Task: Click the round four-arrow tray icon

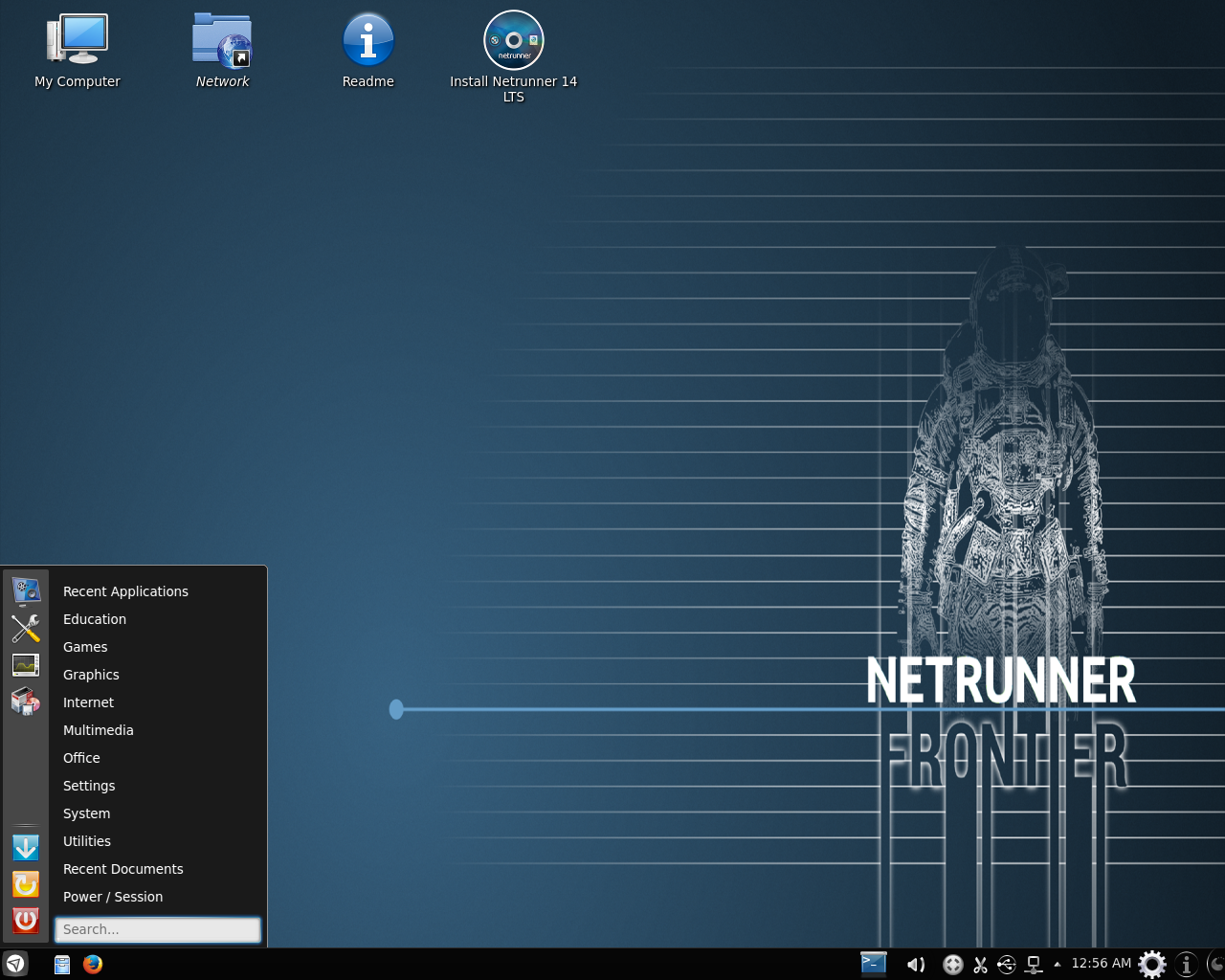Action: [952, 965]
